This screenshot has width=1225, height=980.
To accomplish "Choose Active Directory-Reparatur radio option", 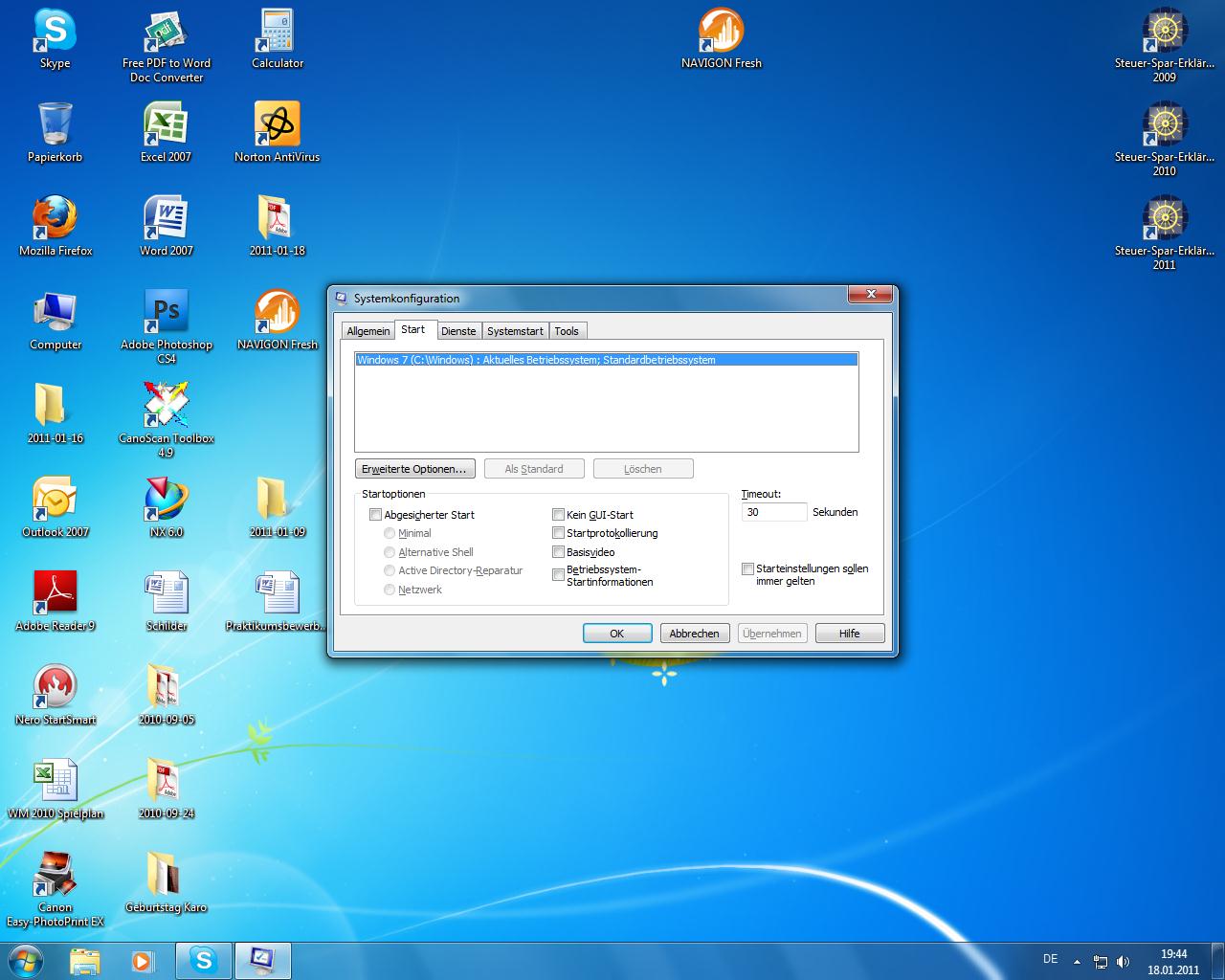I will coord(390,570).
